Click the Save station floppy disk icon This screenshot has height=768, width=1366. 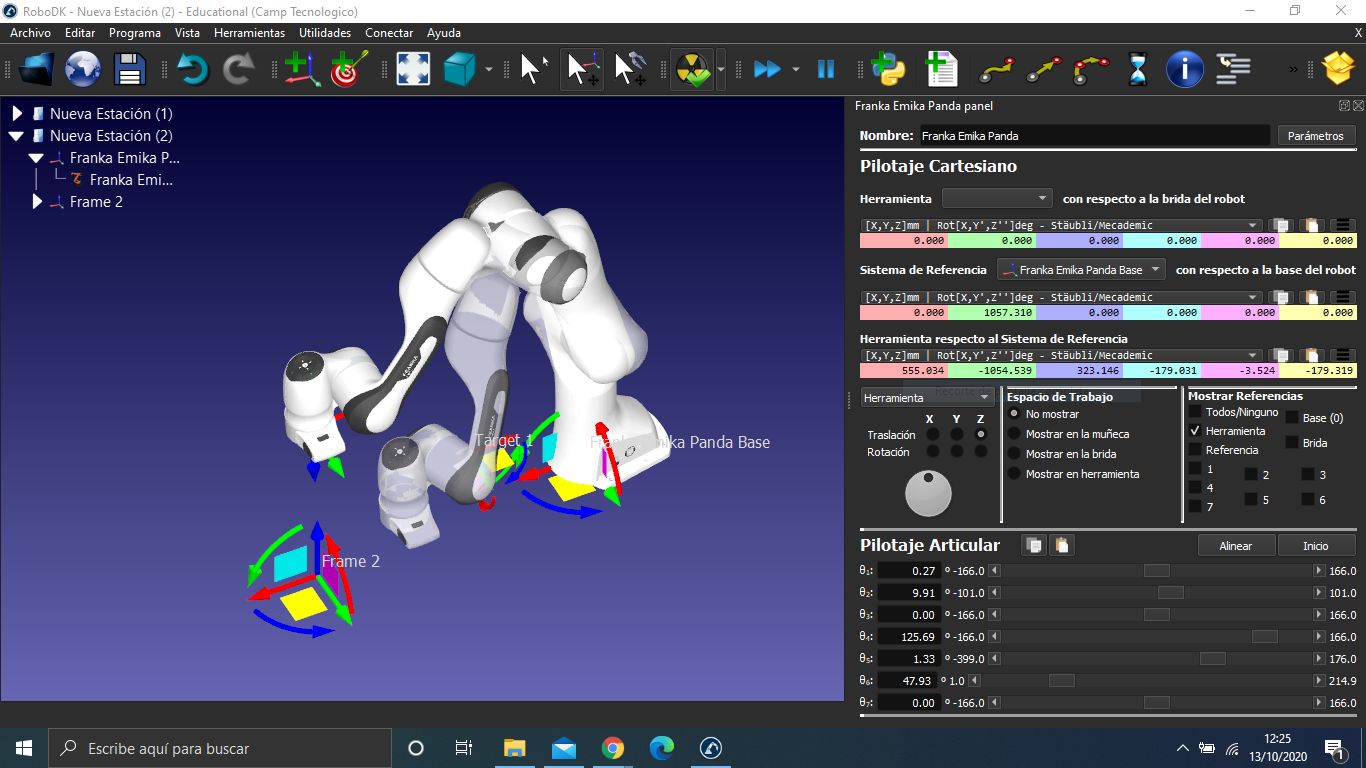[x=130, y=69]
